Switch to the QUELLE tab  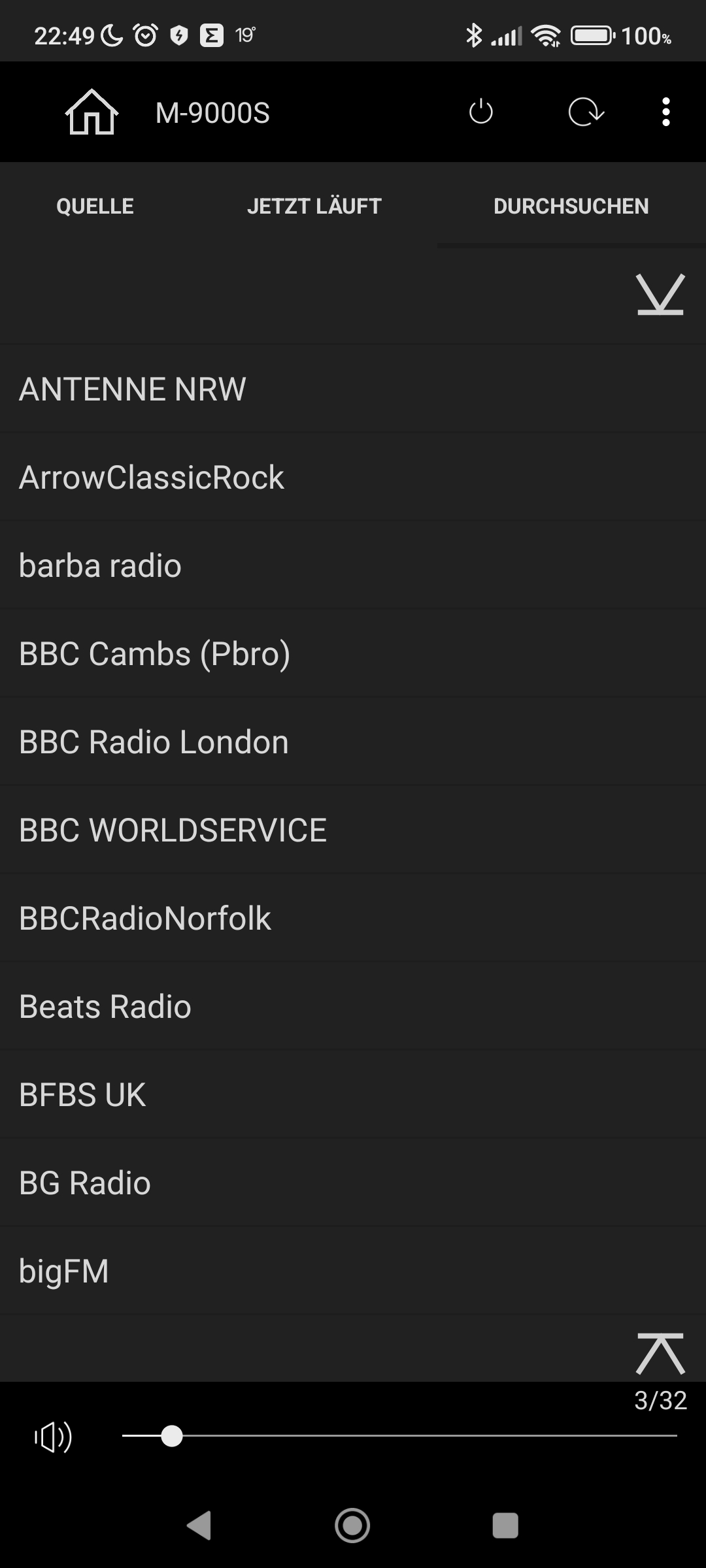(95, 206)
